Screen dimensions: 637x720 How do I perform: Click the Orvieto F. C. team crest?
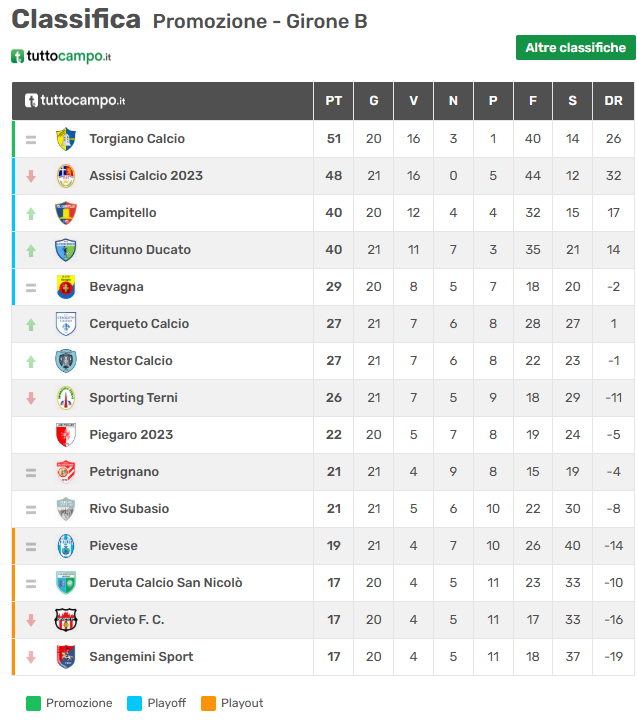pos(66,620)
